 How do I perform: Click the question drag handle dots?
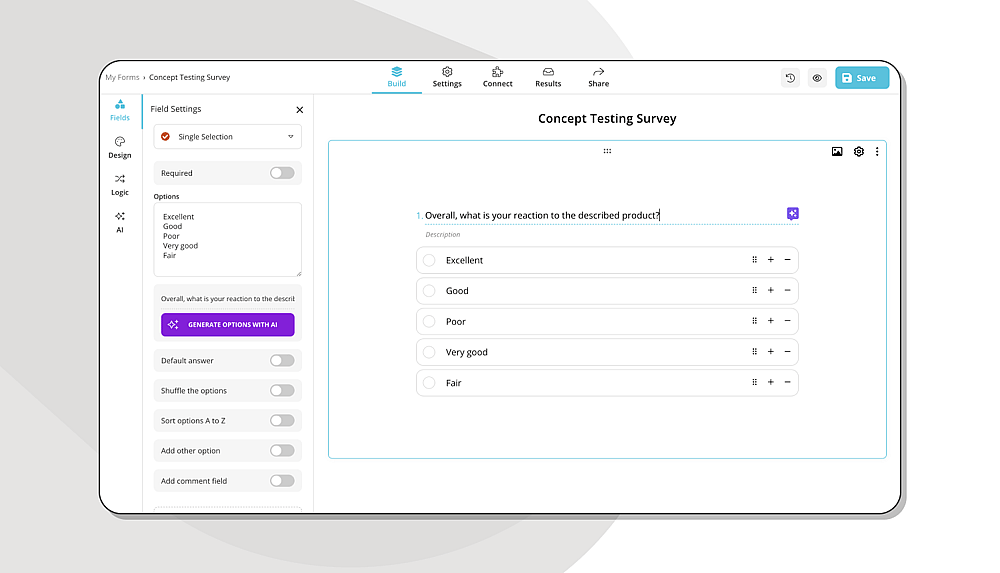click(x=607, y=151)
